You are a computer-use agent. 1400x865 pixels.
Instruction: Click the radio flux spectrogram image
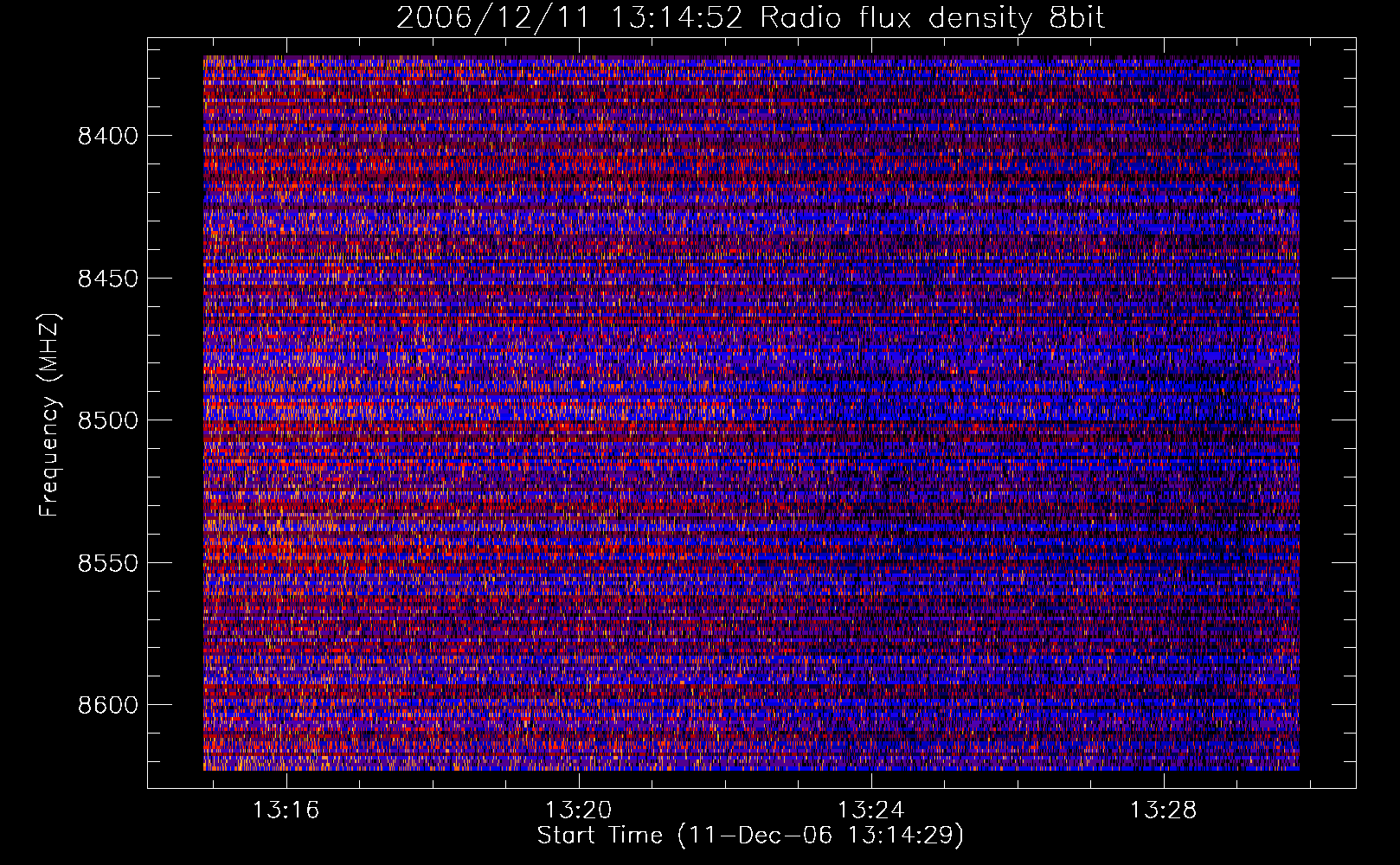pyautogui.click(x=751, y=413)
